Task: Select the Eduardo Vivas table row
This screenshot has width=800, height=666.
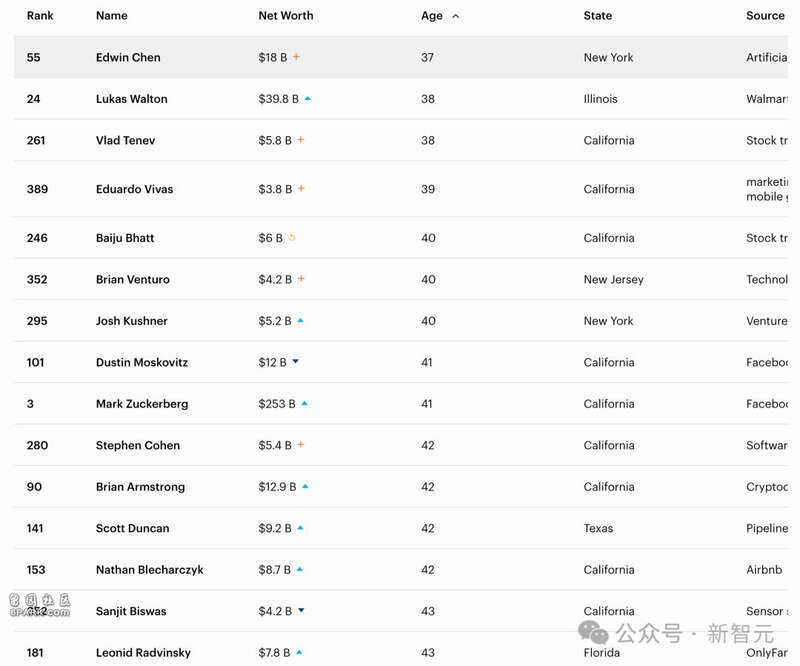Action: [x=400, y=189]
